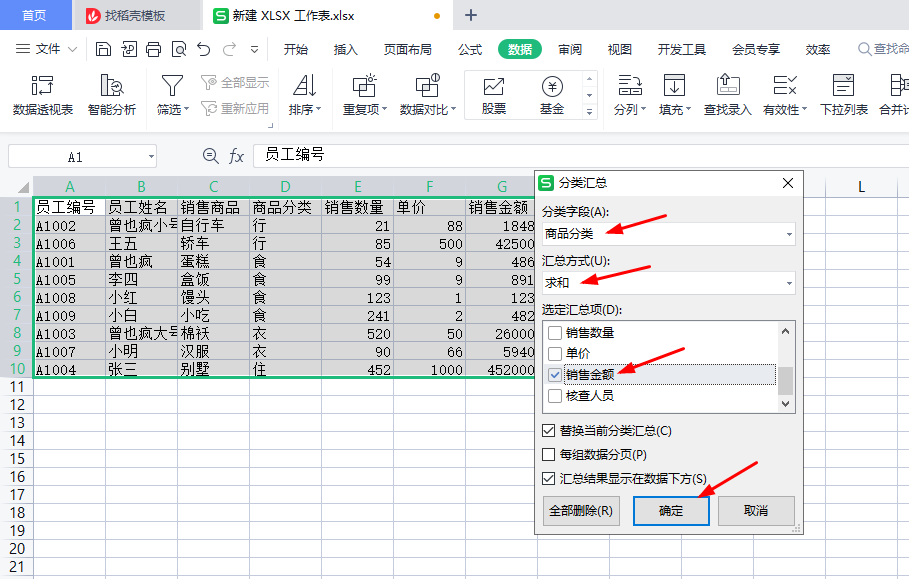Click the save icon in quick toolbar
909x579 pixels.
(103, 49)
